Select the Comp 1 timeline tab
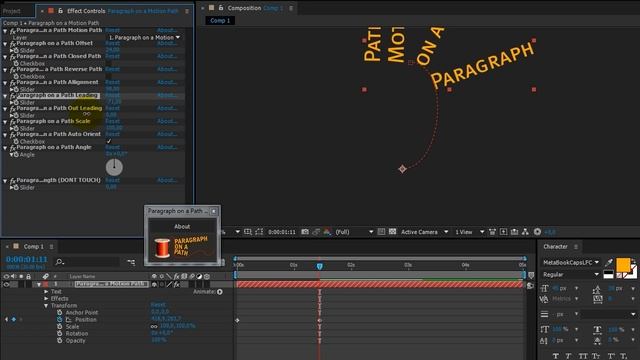Image resolution: width=640 pixels, height=360 pixels. click(x=33, y=247)
